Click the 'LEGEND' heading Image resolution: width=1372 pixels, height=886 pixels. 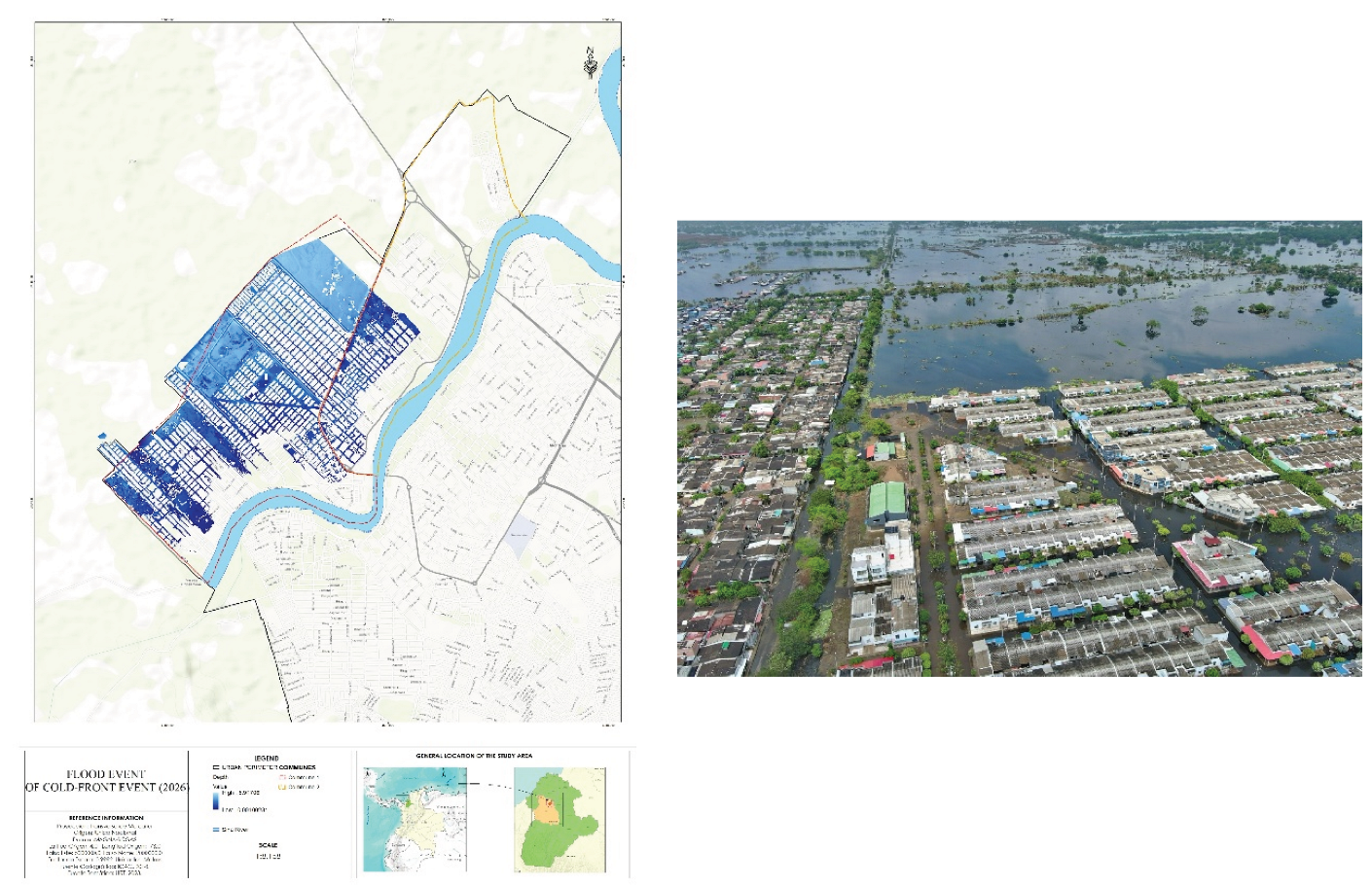pos(267,759)
